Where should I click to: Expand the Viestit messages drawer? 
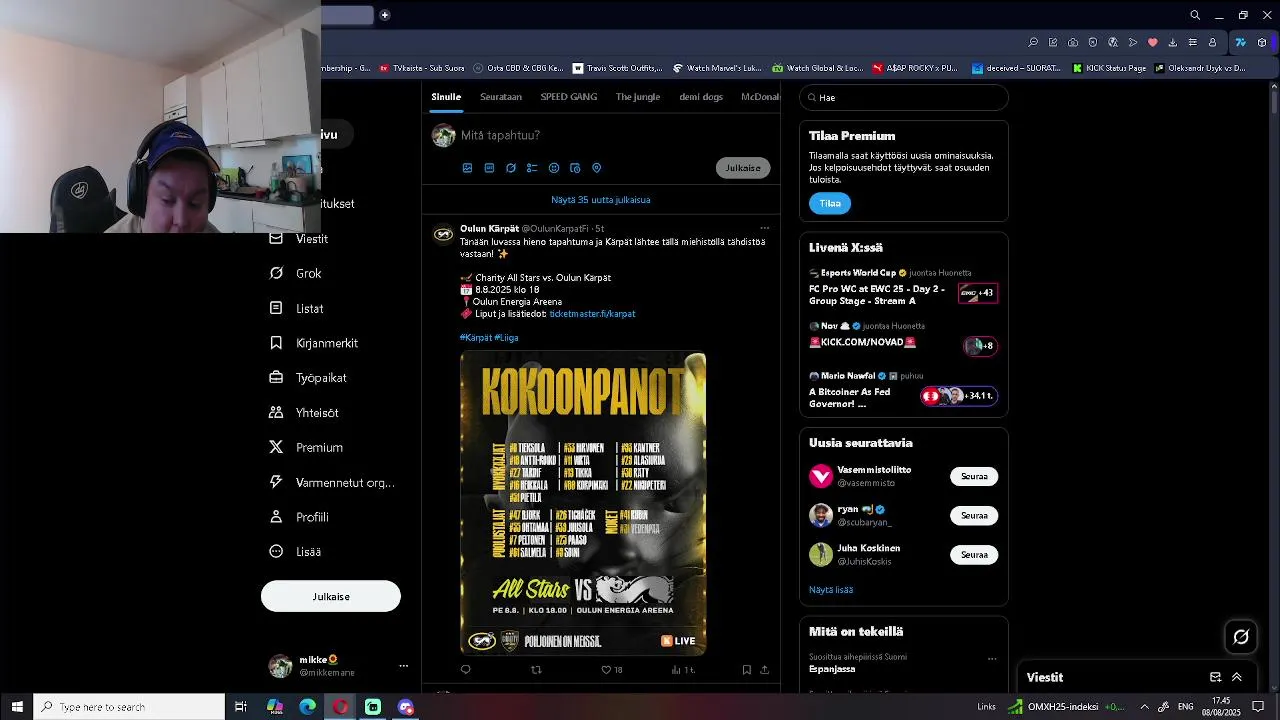(x=1237, y=677)
